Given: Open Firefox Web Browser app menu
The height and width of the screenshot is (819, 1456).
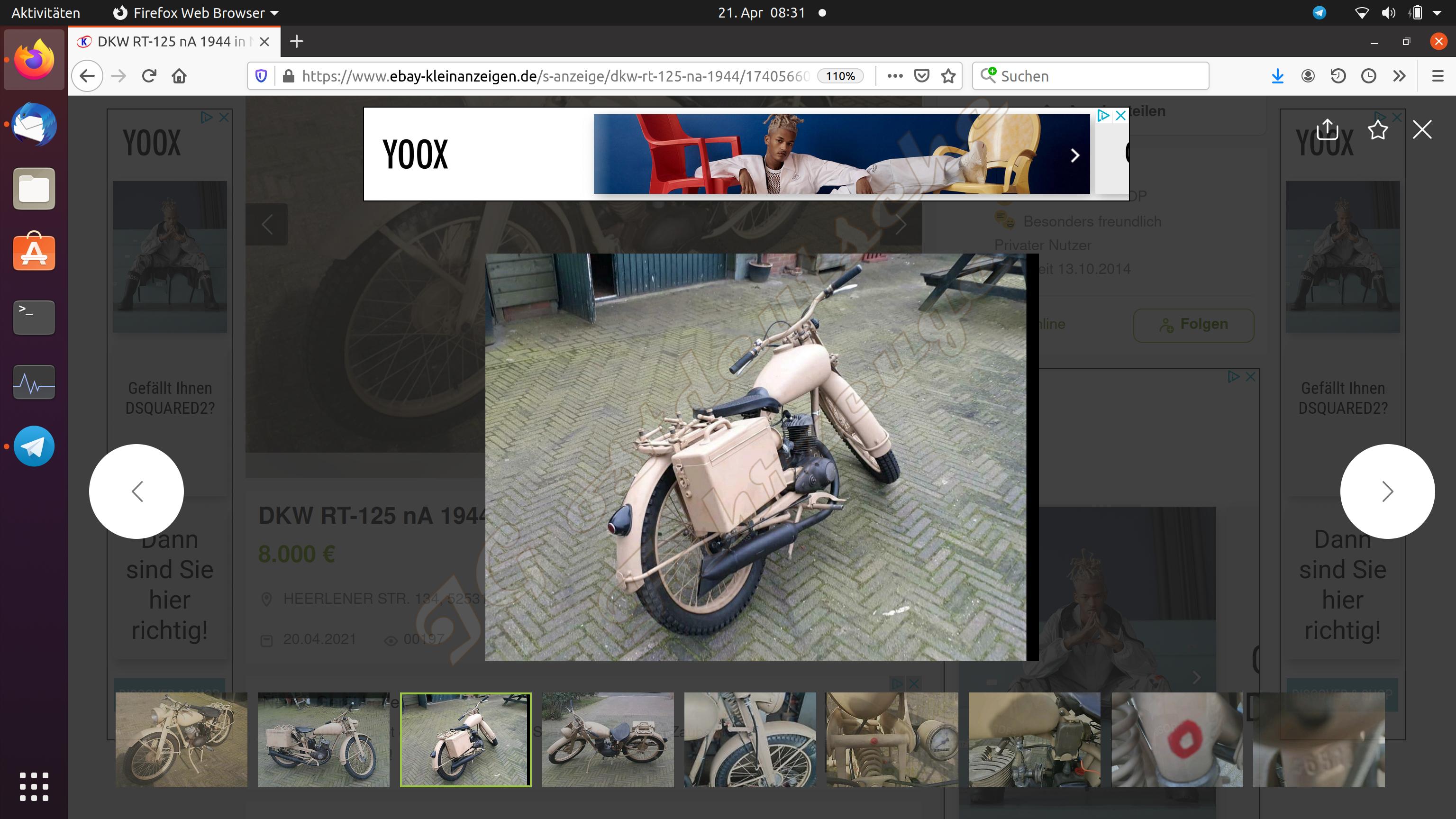Looking at the screenshot, I should click(x=196, y=12).
